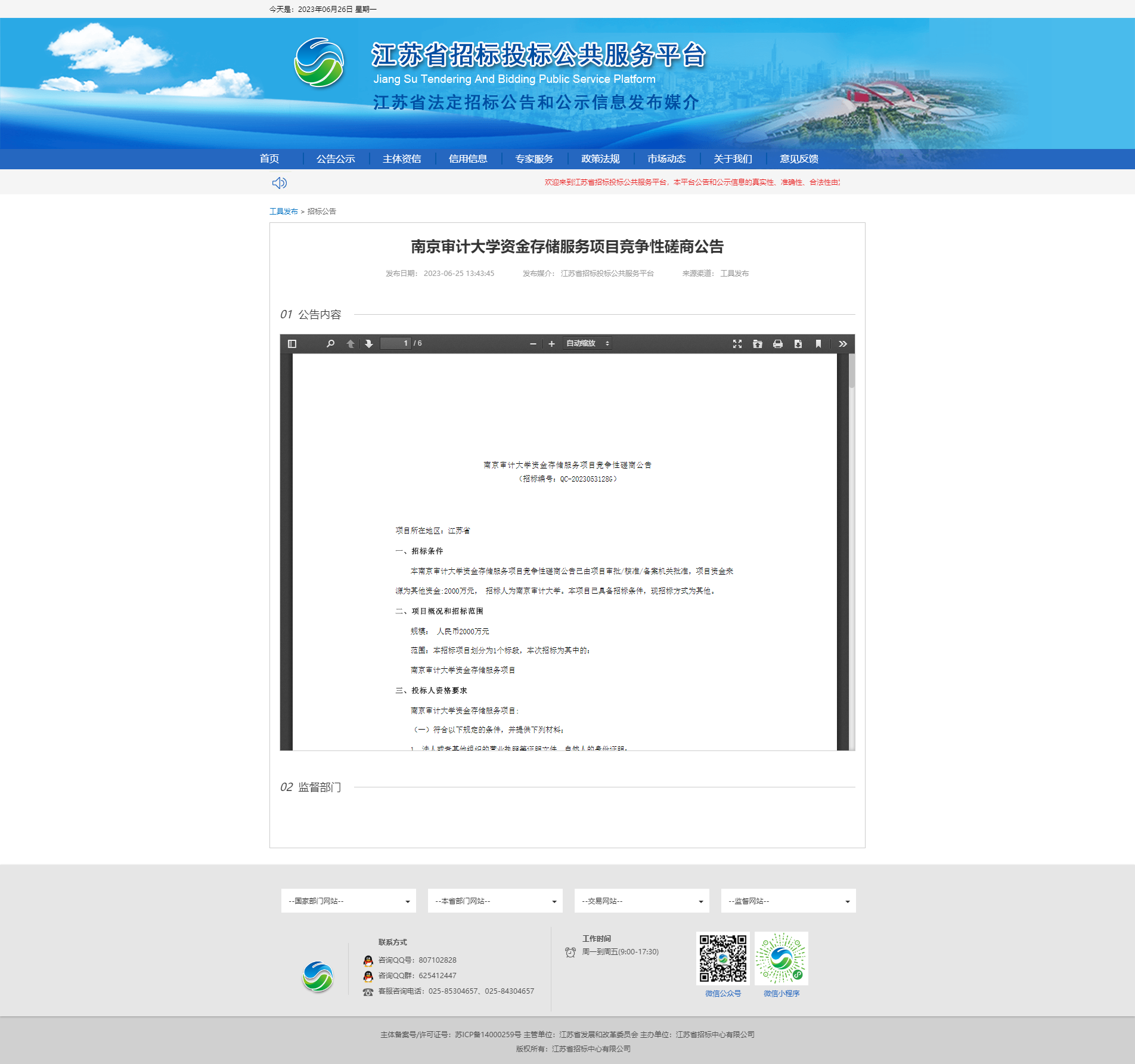Click the PDF open file icon
This screenshot has width=1135, height=1064.
[x=758, y=344]
